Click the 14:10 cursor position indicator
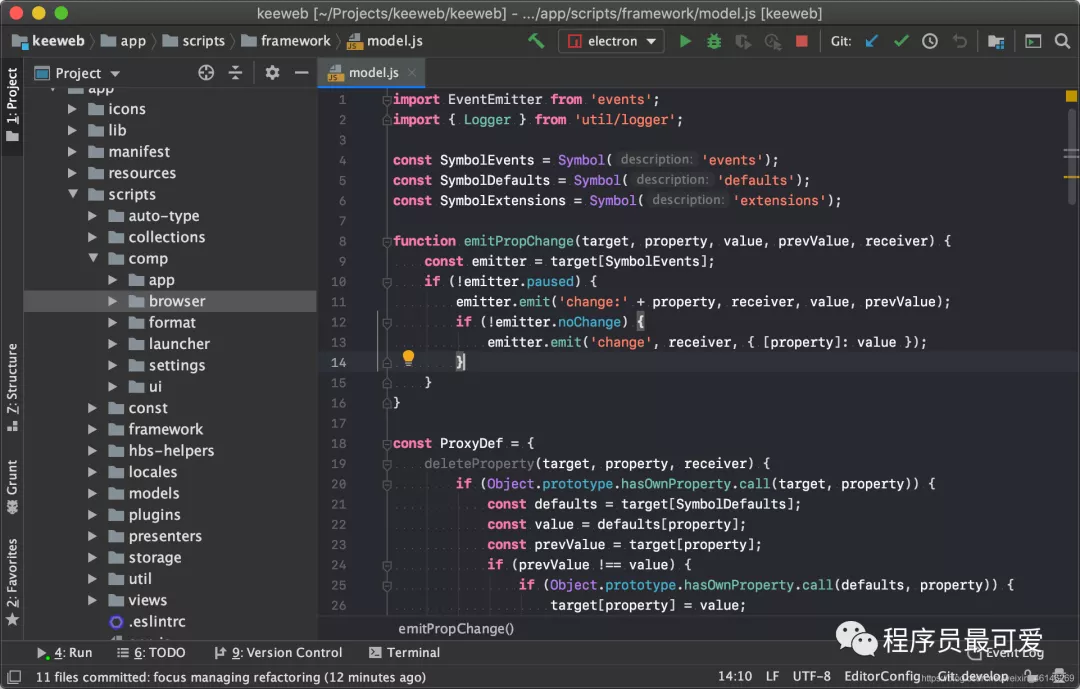This screenshot has width=1080, height=689. (735, 676)
